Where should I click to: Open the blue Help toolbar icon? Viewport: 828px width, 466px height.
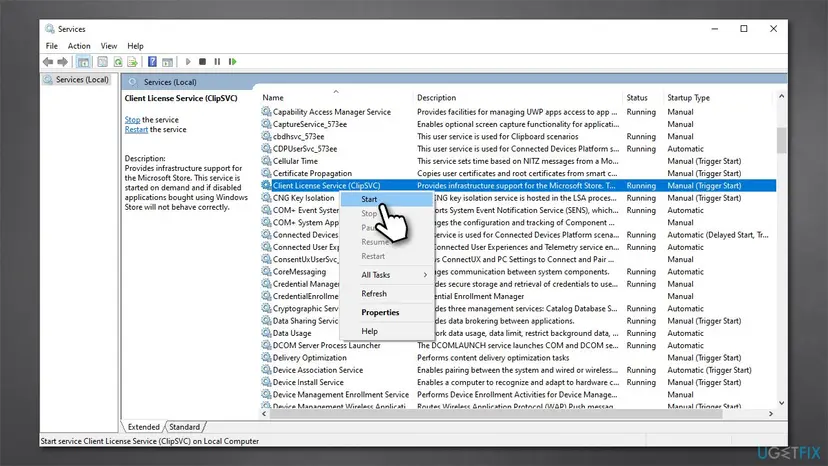tap(152, 62)
